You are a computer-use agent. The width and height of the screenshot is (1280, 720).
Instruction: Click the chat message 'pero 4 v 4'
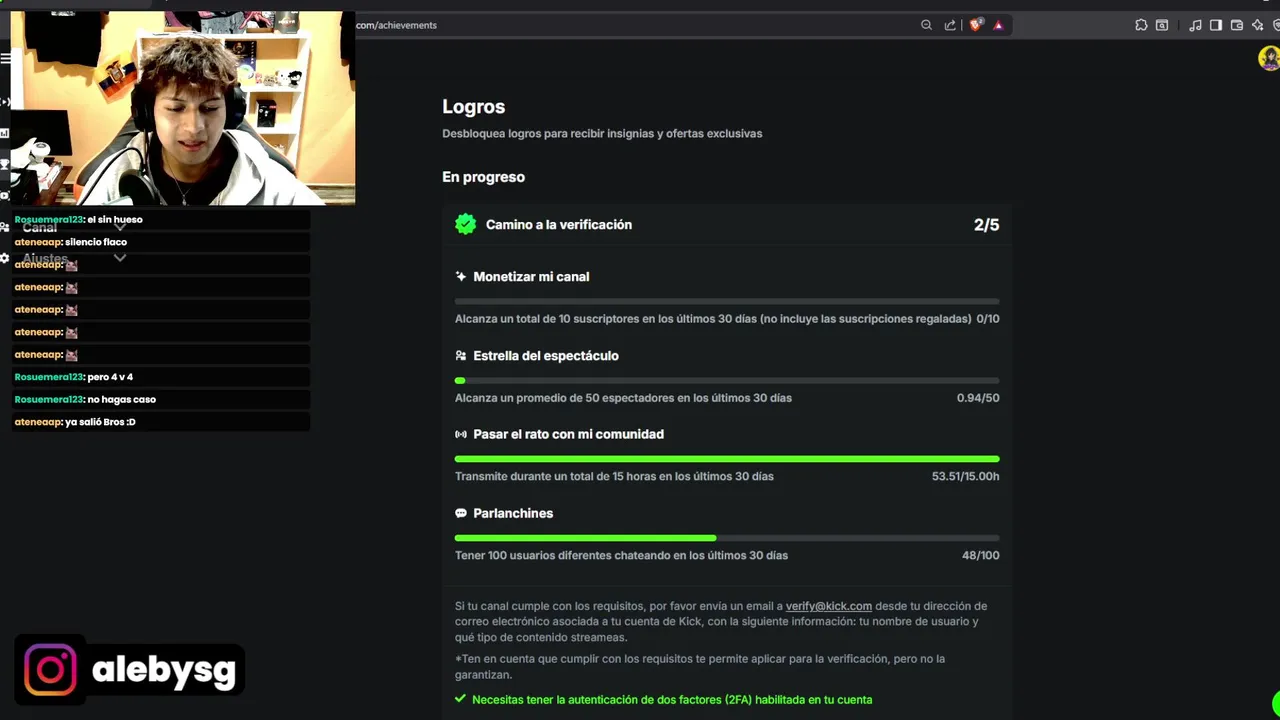click(110, 377)
